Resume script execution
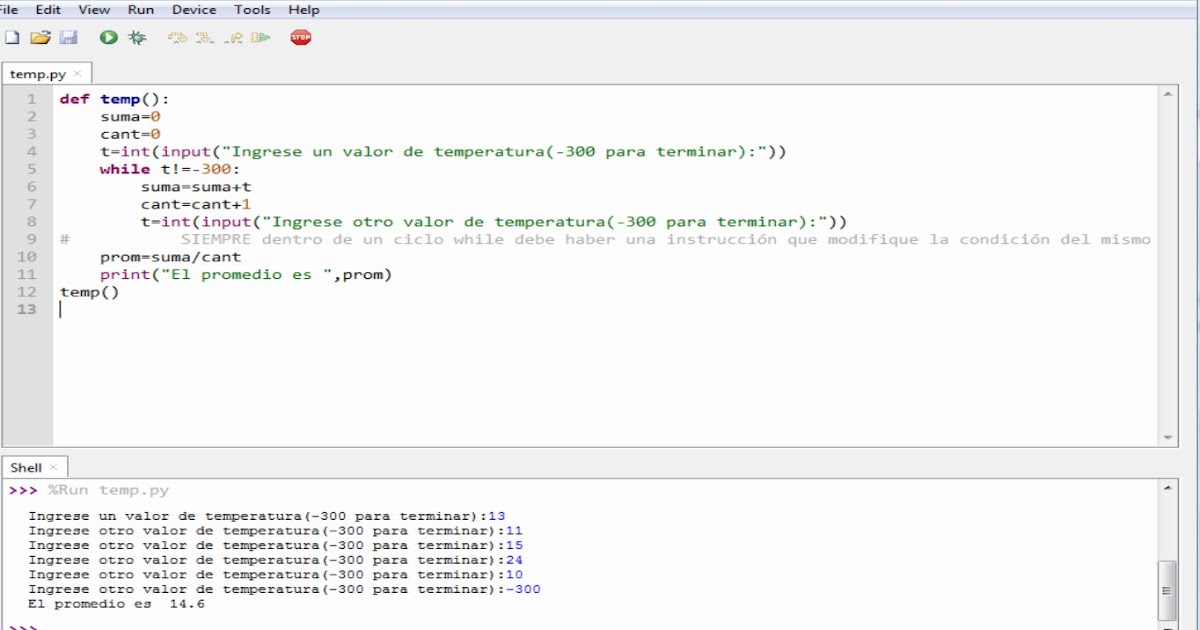This screenshot has height=630, width=1200. pos(258,37)
